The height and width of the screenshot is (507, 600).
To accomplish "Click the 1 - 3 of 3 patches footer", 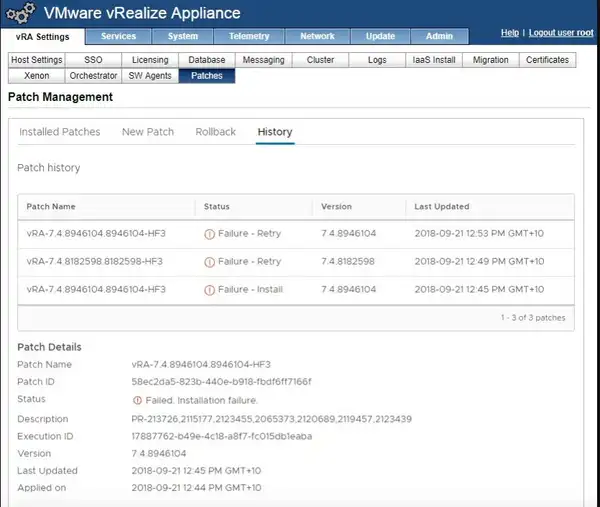I will click(x=533, y=318).
